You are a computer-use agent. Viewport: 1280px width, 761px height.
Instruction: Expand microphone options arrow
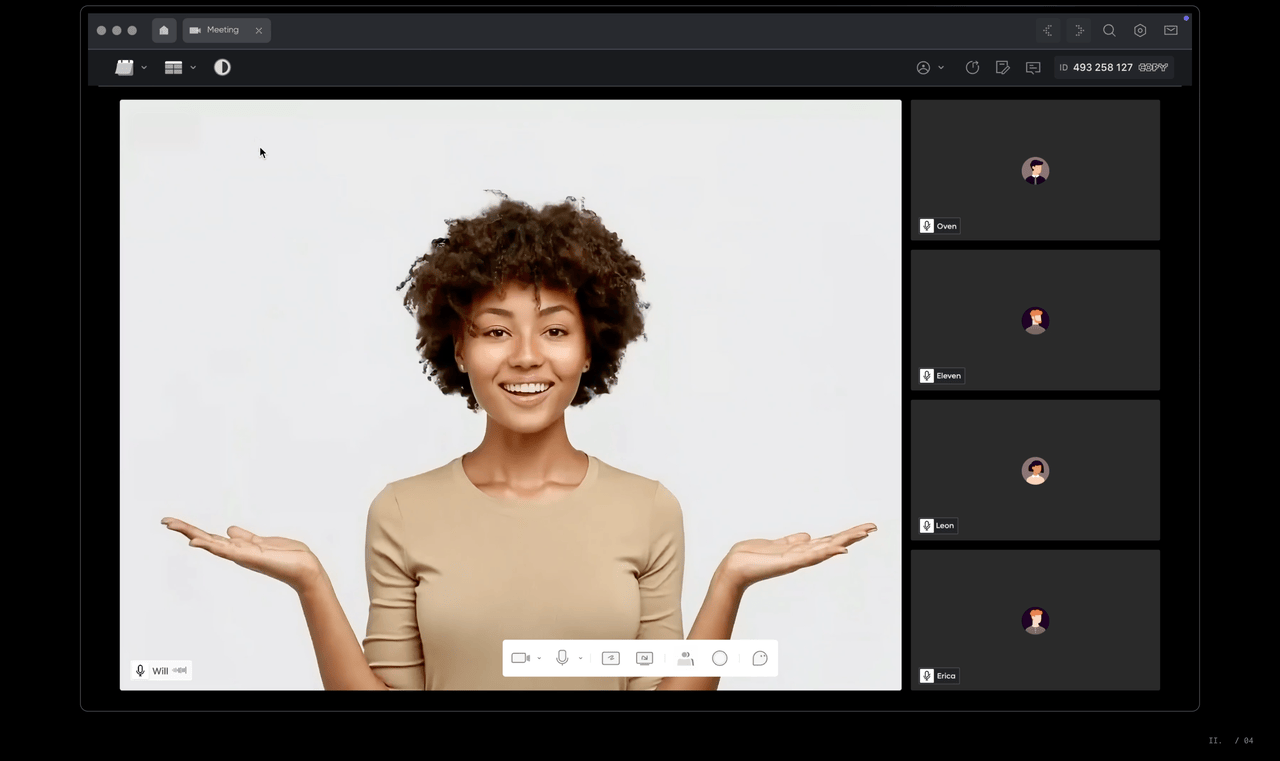(x=580, y=658)
